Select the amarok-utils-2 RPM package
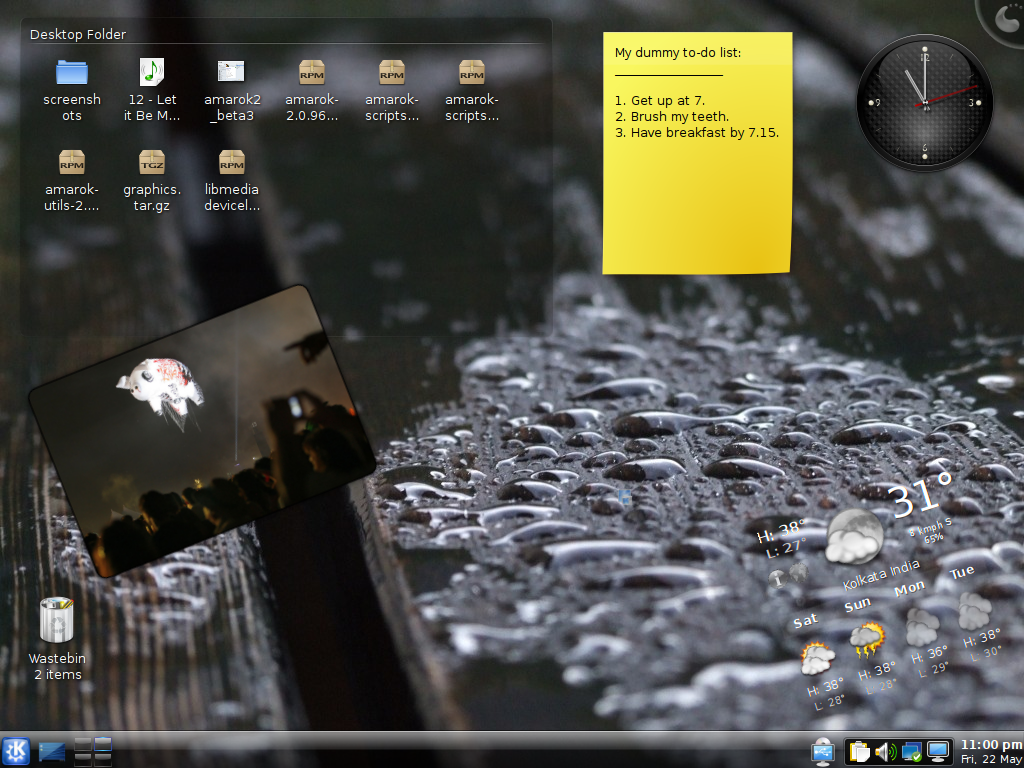The height and width of the screenshot is (768, 1024). 72,162
